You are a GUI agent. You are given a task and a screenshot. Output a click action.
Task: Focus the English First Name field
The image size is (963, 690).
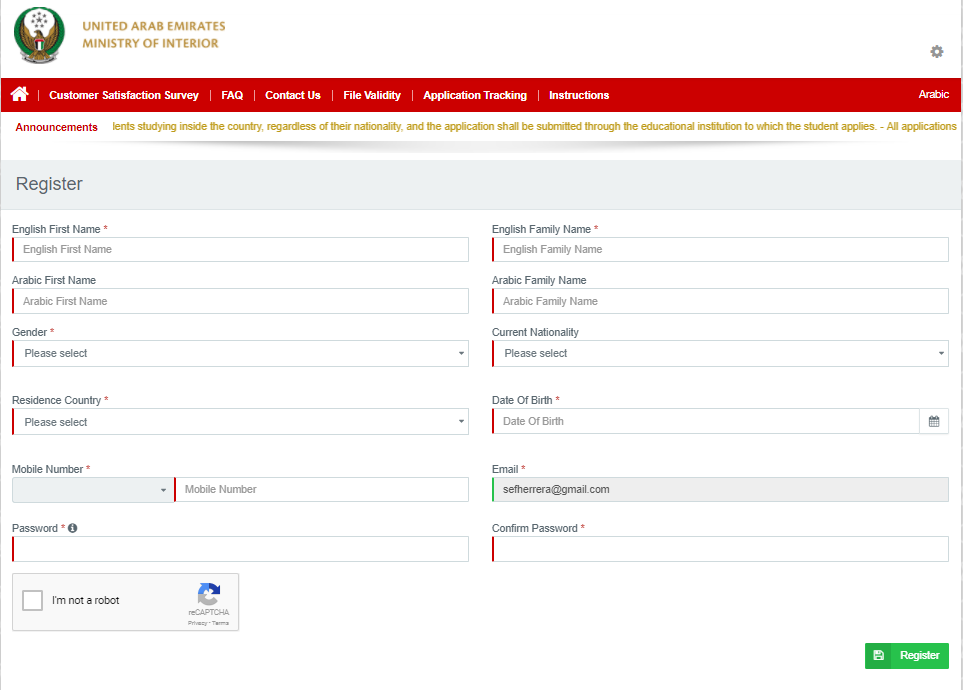(x=240, y=249)
